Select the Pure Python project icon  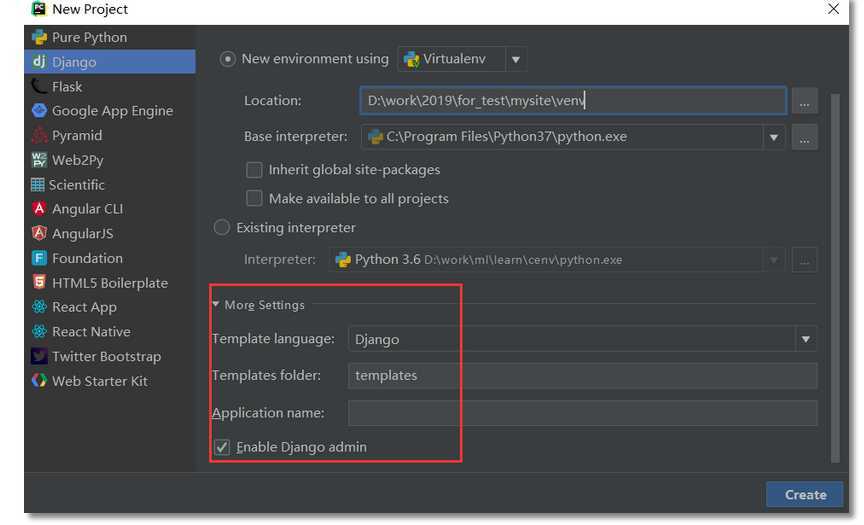[x=39, y=37]
